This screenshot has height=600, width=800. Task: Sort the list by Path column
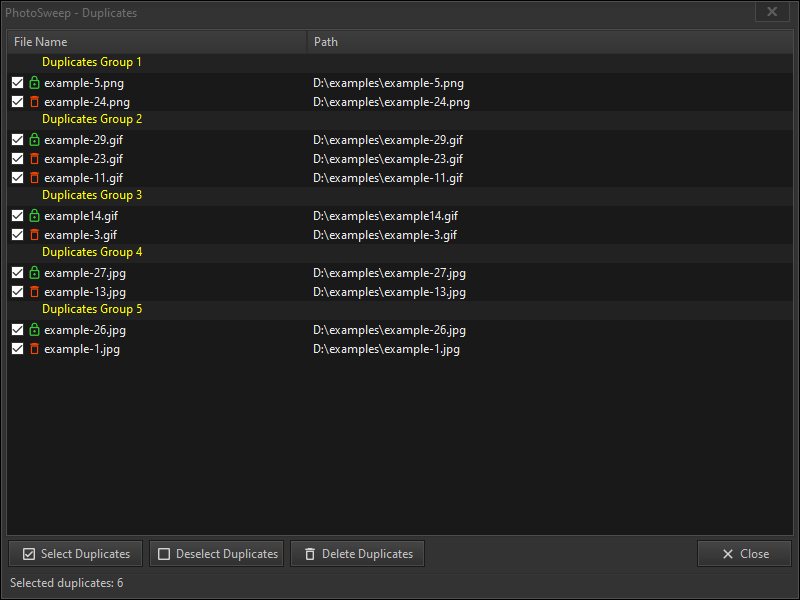[x=326, y=41]
